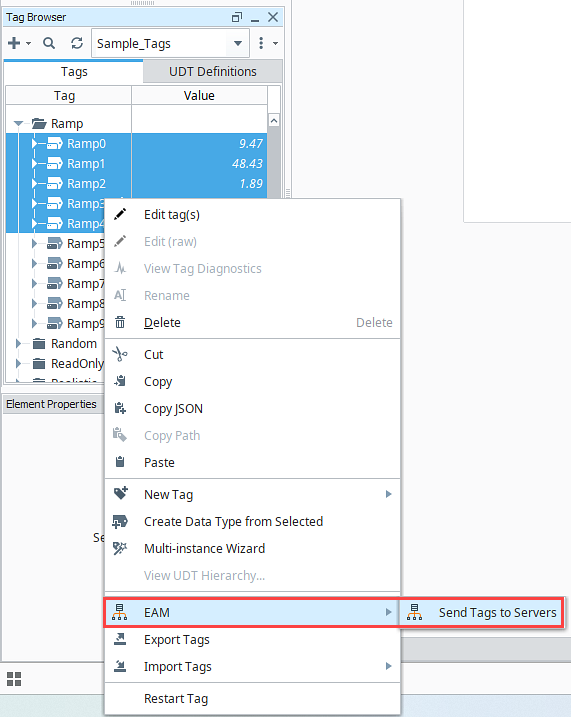Click the scissors Cut icon
The width and height of the screenshot is (571, 717).
click(120, 354)
